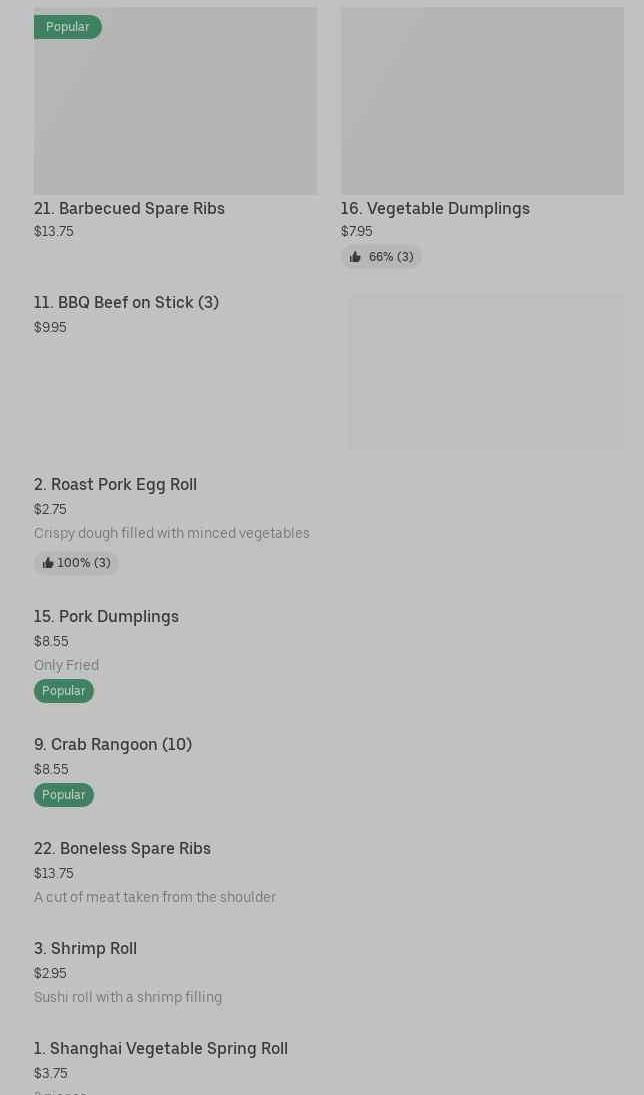
Task: Choose 3. Shrimp Roll item
Action: [85, 948]
